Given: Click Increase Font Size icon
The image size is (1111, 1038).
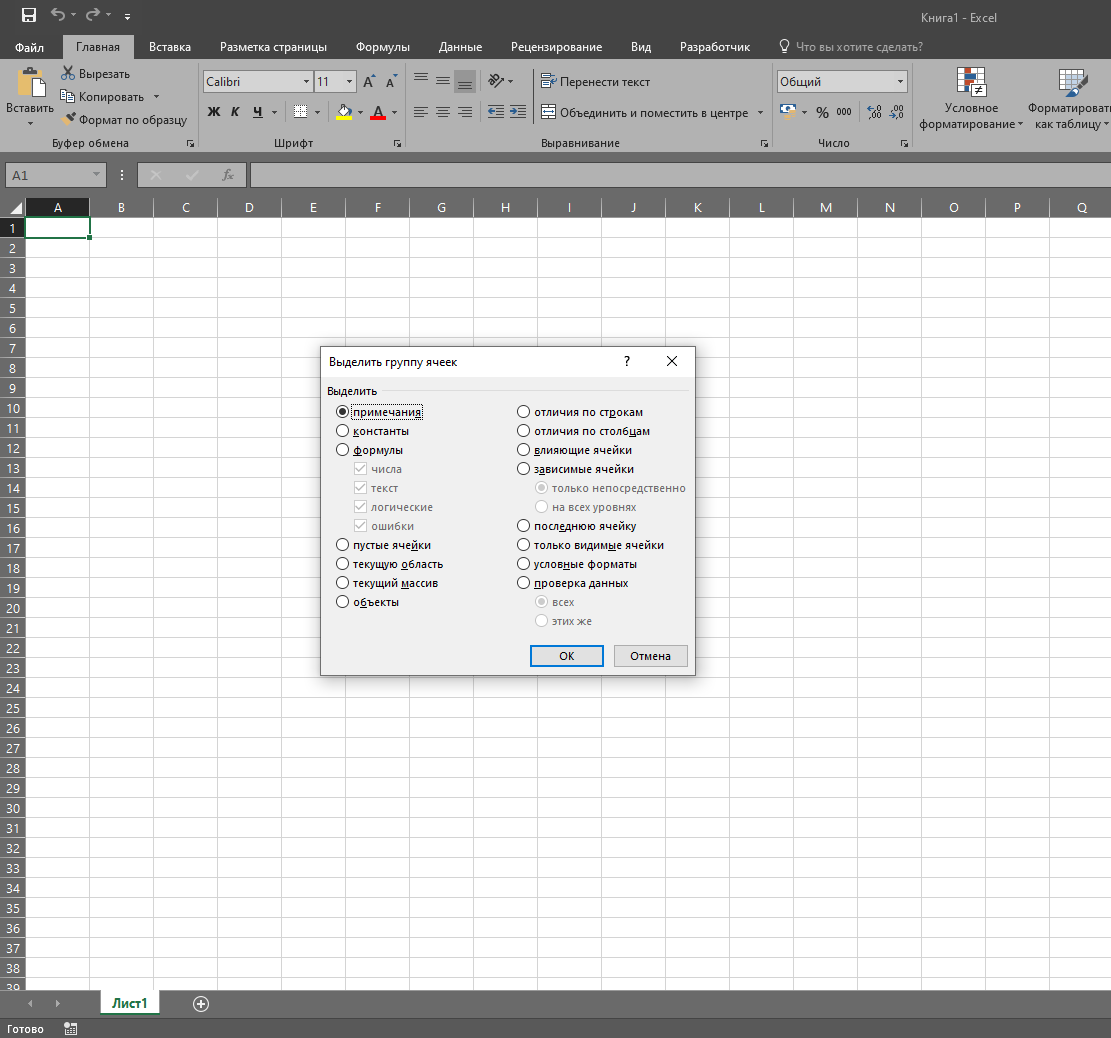Looking at the screenshot, I should point(369,82).
